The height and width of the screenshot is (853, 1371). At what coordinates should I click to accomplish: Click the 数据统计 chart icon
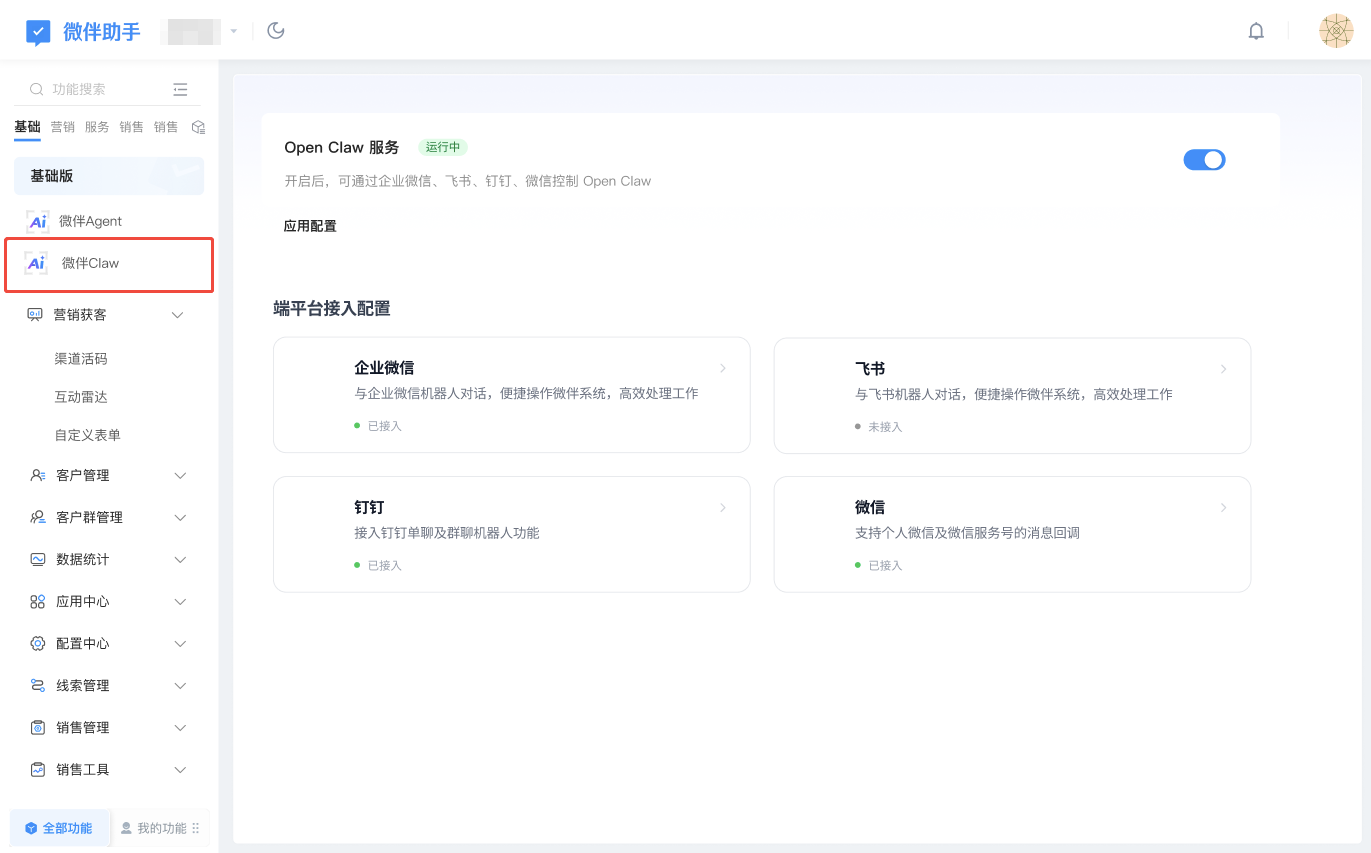(38, 560)
